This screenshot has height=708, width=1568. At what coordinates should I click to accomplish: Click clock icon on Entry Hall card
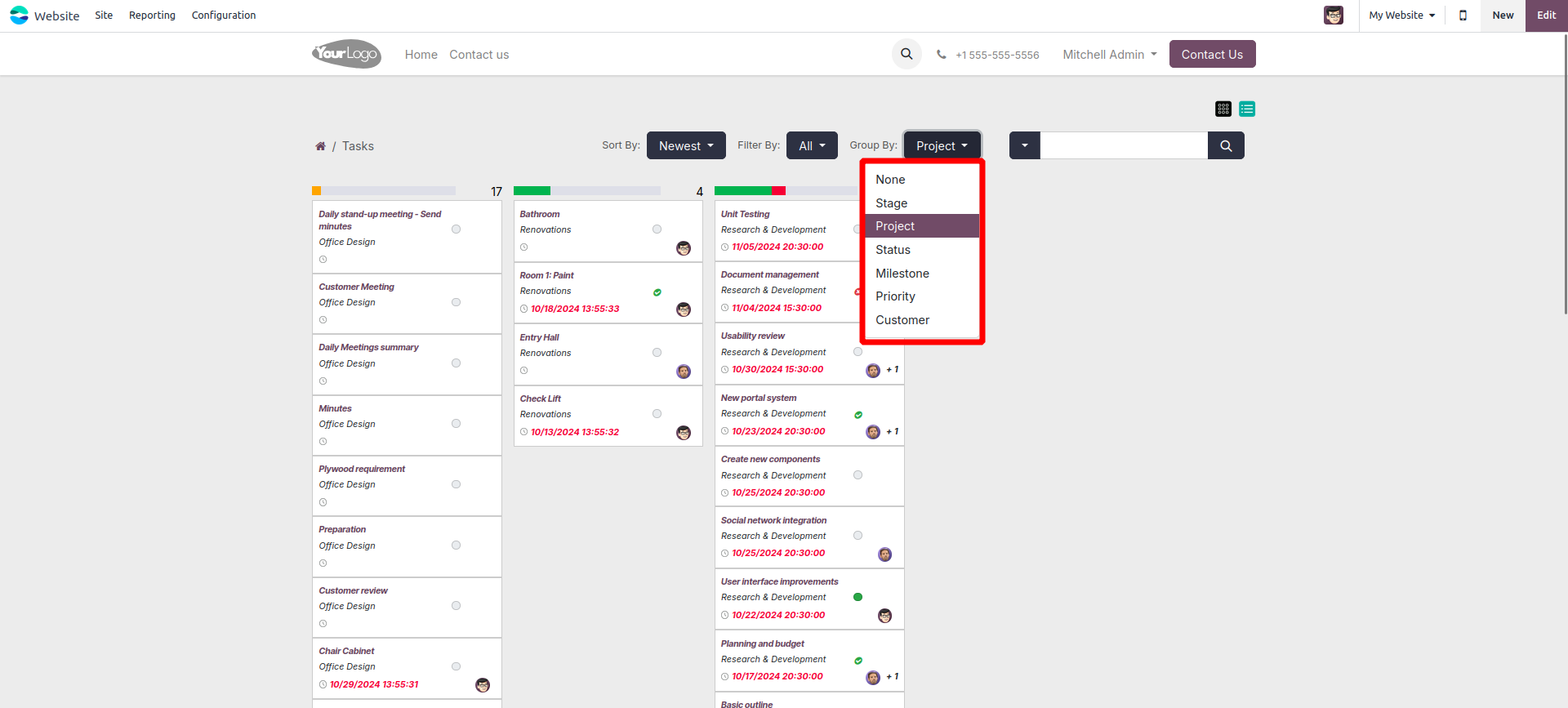pos(524,371)
